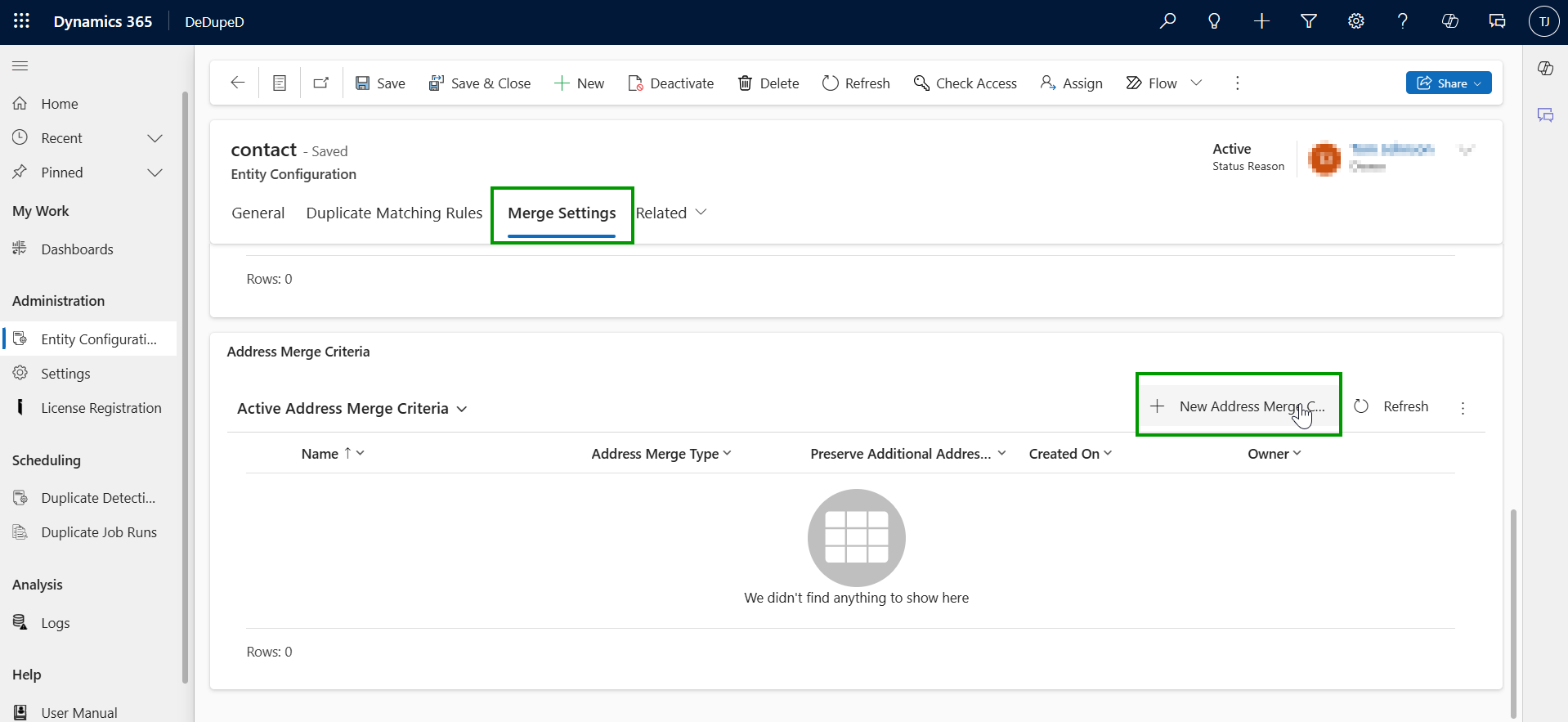This screenshot has width=1568, height=722.
Task: Expand the Pinned section in sidebar
Action: pos(155,173)
